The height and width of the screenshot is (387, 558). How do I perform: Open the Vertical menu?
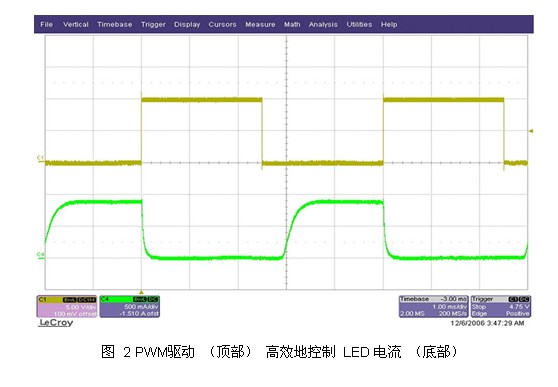75,25
